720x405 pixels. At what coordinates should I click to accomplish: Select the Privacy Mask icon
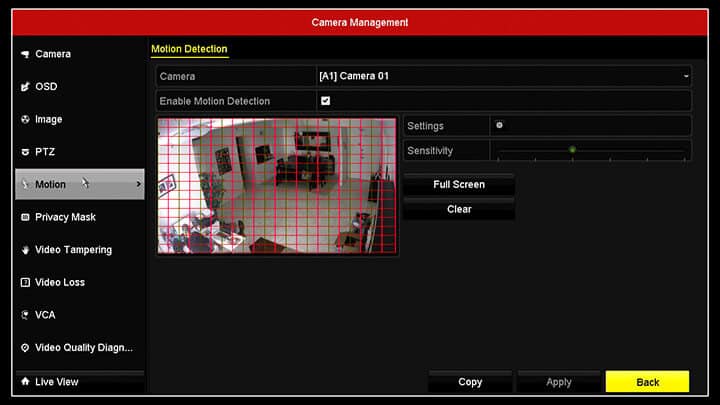tap(25, 217)
